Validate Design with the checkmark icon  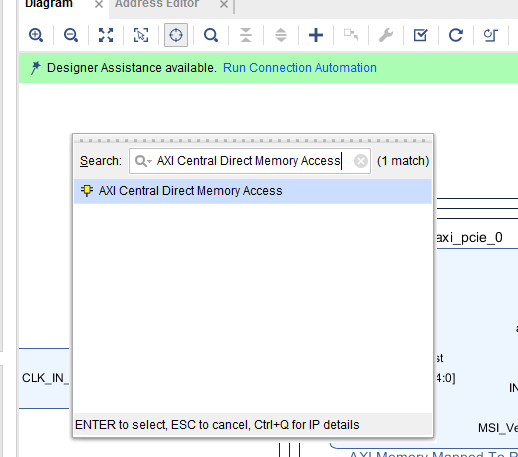(x=421, y=35)
